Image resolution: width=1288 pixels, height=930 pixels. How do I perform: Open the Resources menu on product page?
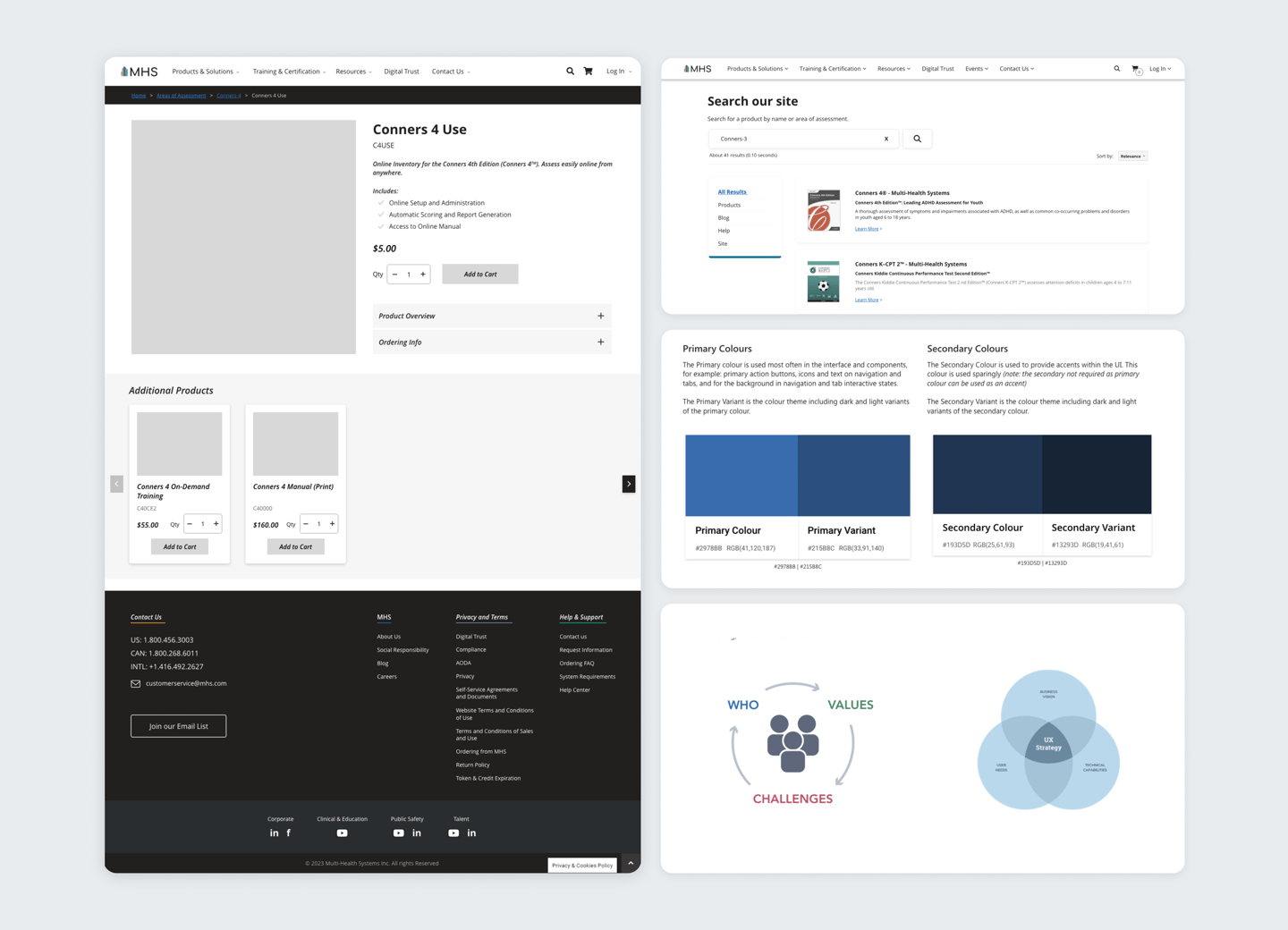point(353,72)
